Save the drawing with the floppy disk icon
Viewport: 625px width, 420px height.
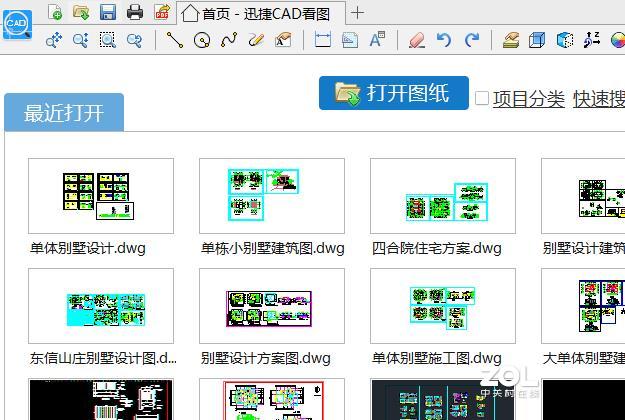coord(108,12)
